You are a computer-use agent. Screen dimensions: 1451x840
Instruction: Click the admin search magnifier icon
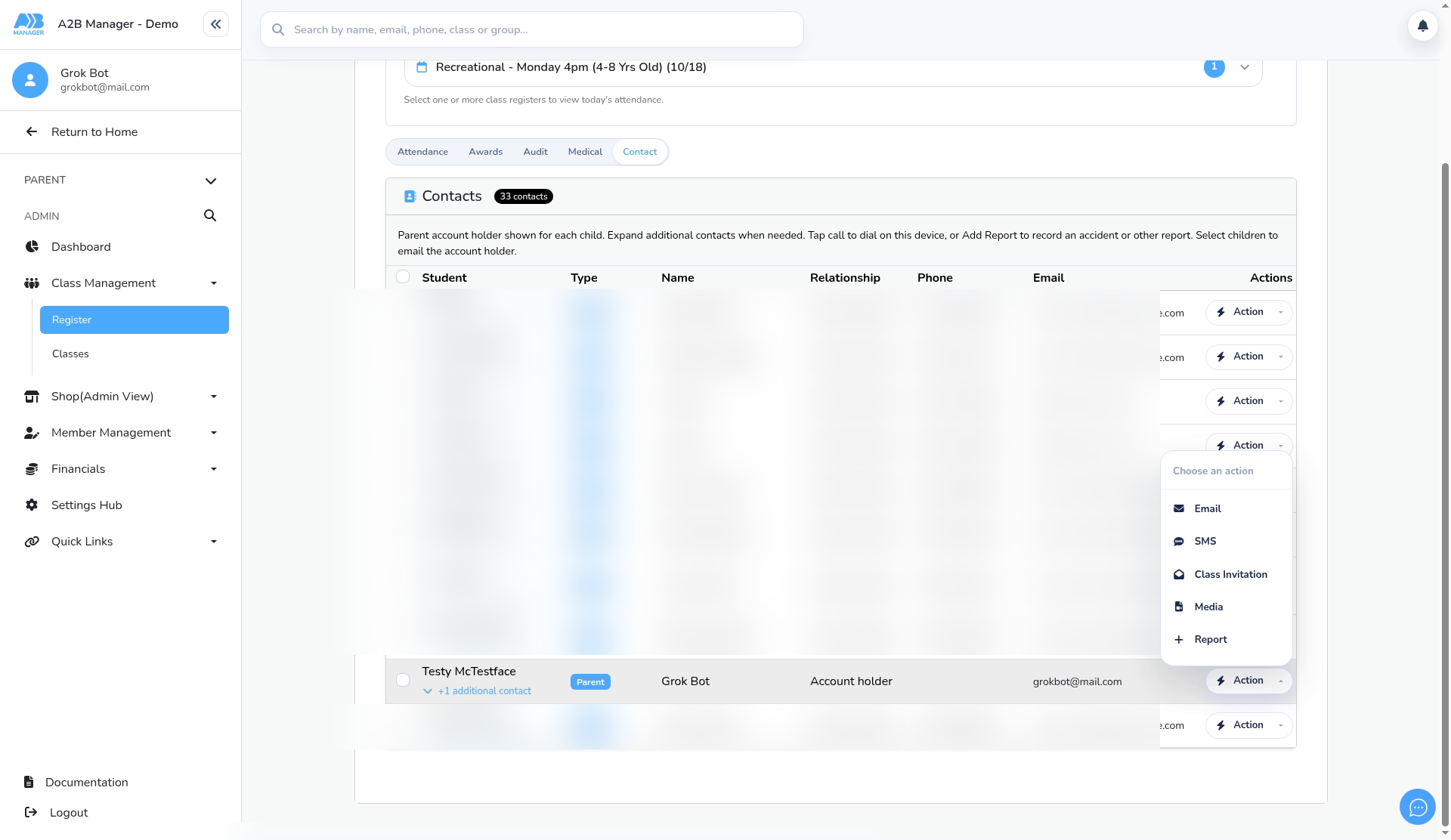click(210, 215)
